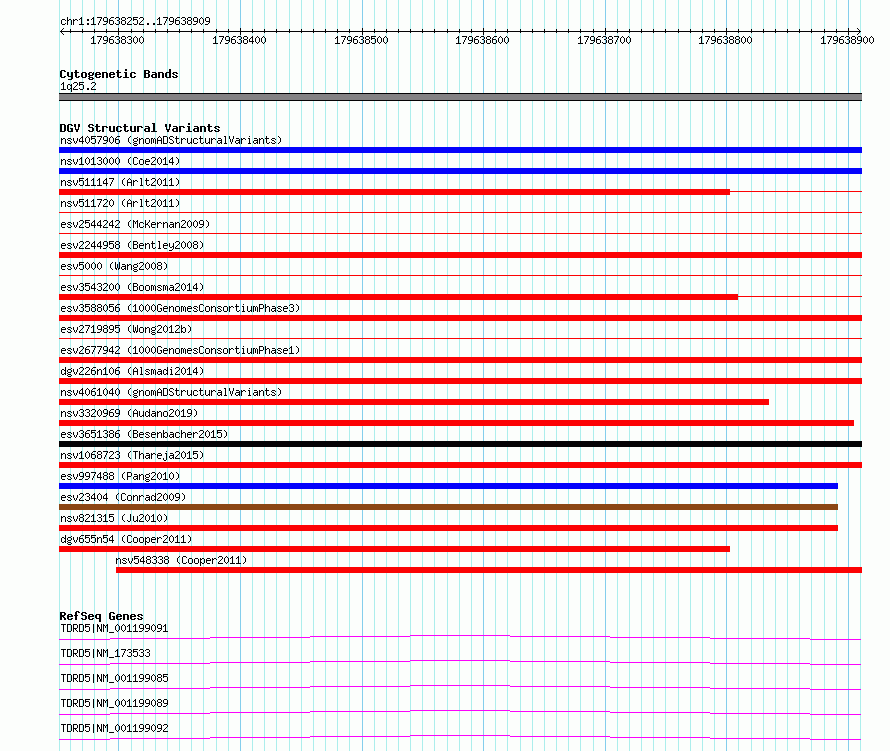Click the esv3543200 (Boomsma2014) label
The width and height of the screenshot is (890, 751).
coord(132,287)
